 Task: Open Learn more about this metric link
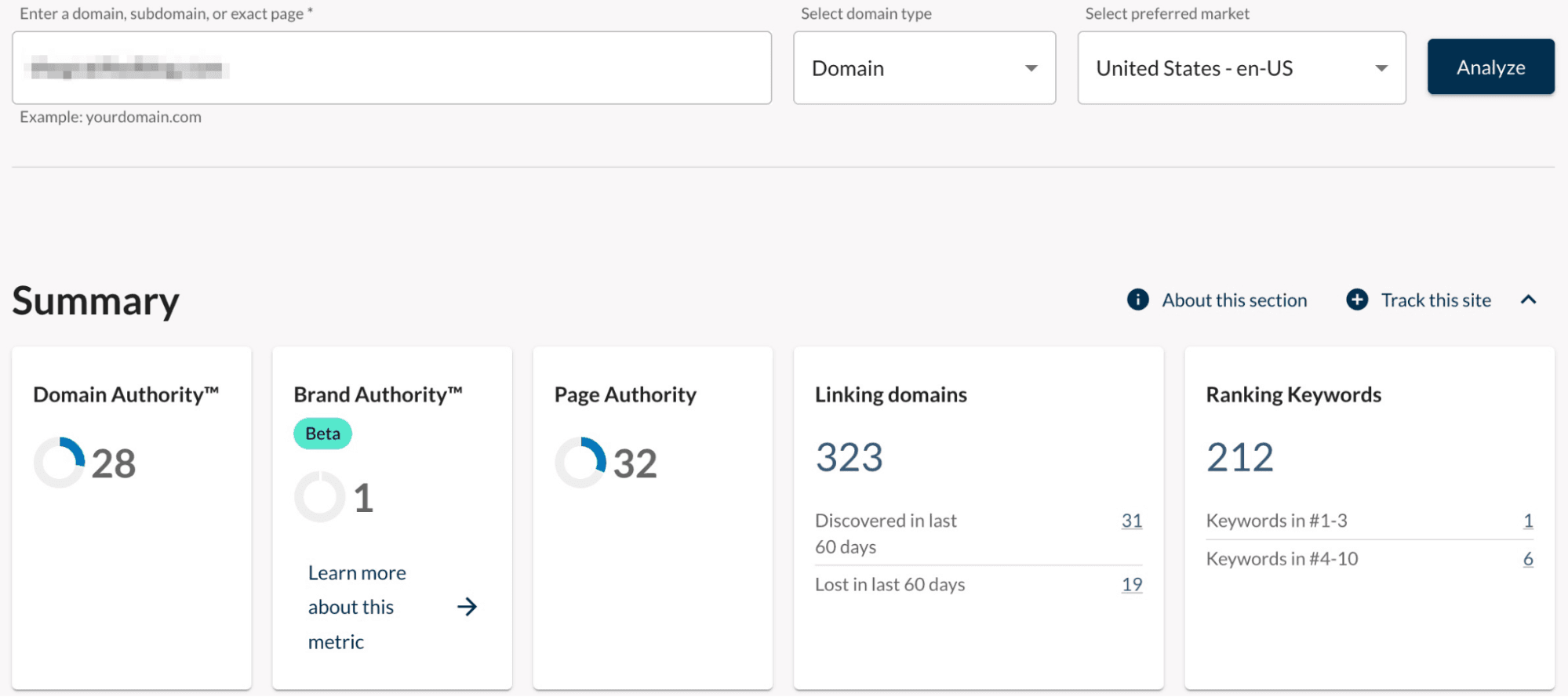pyautogui.click(x=357, y=607)
